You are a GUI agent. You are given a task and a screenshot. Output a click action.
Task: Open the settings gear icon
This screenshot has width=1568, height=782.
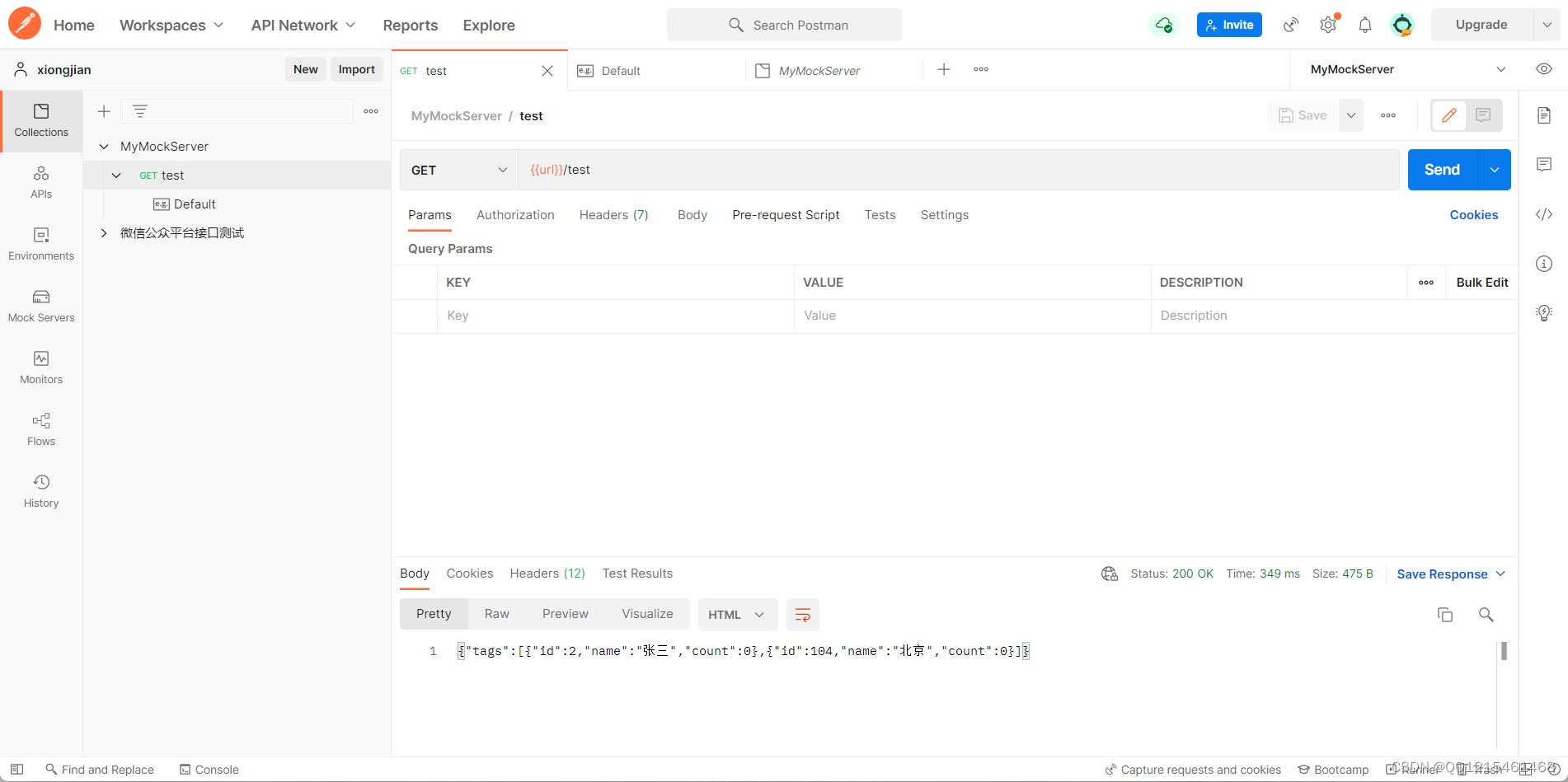1328,25
